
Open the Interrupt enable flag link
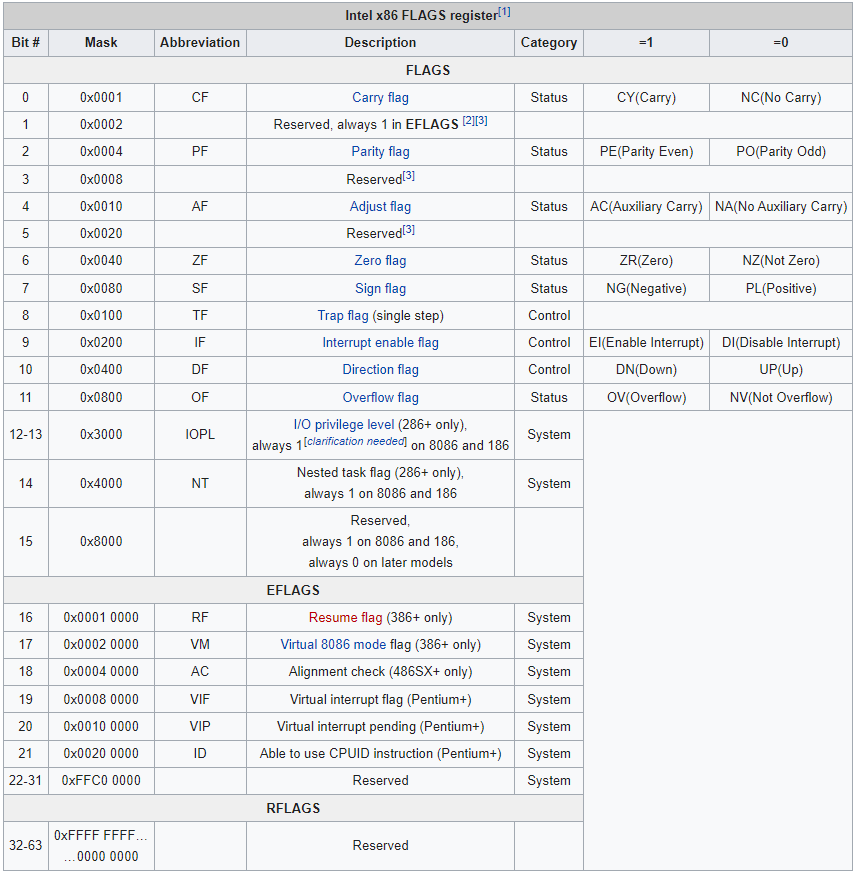click(x=380, y=342)
